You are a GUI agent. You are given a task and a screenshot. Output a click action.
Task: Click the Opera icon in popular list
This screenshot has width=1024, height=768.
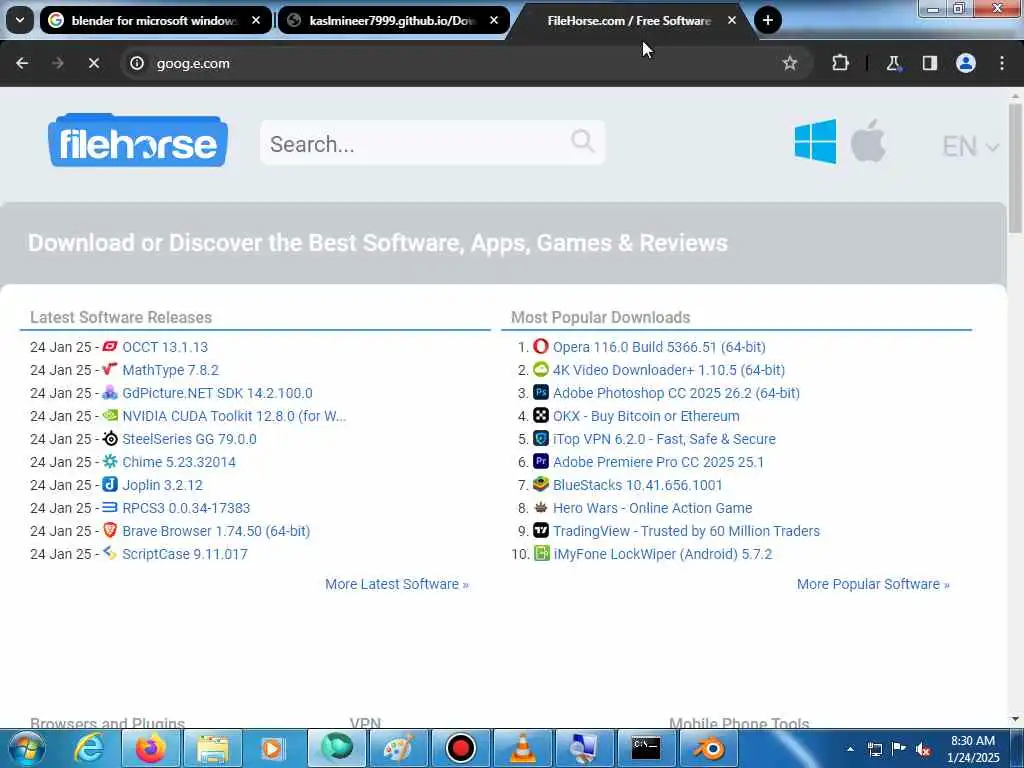click(x=541, y=346)
